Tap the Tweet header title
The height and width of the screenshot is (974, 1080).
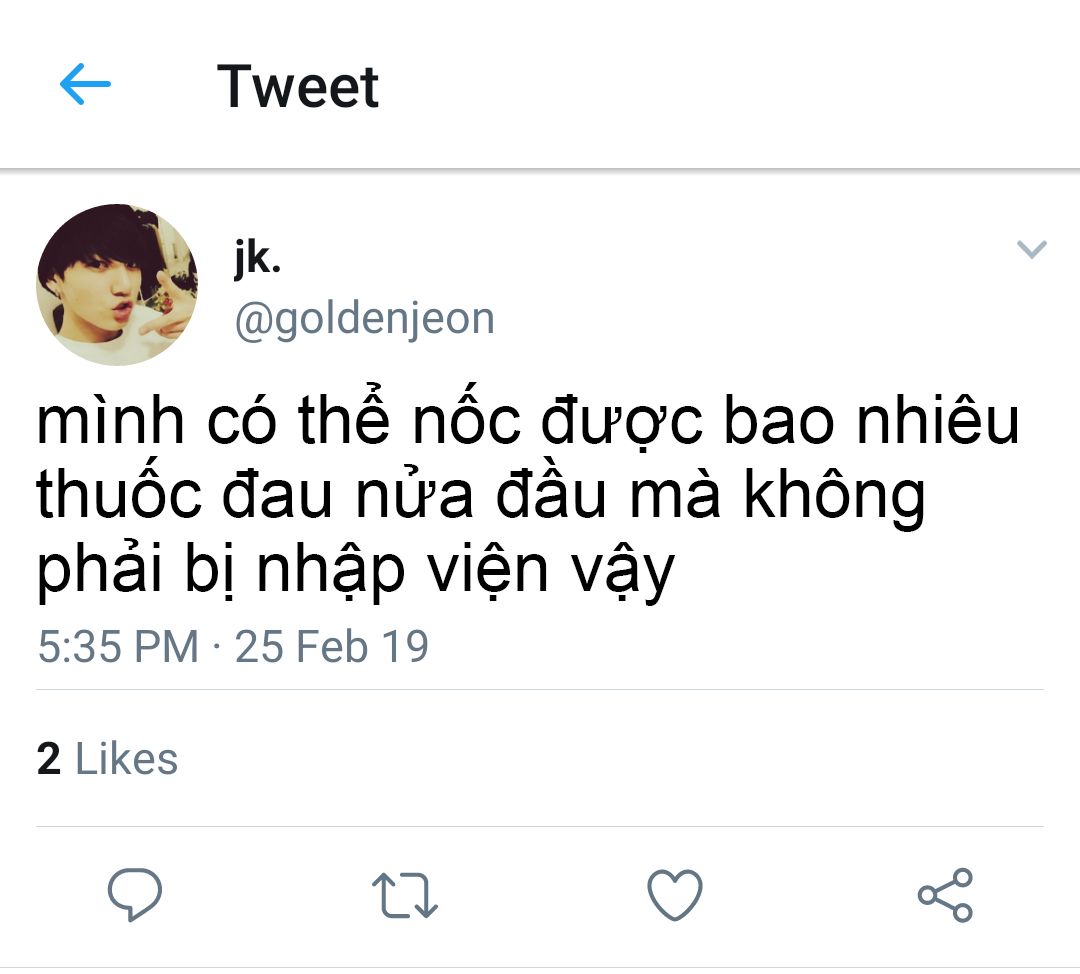(x=298, y=87)
